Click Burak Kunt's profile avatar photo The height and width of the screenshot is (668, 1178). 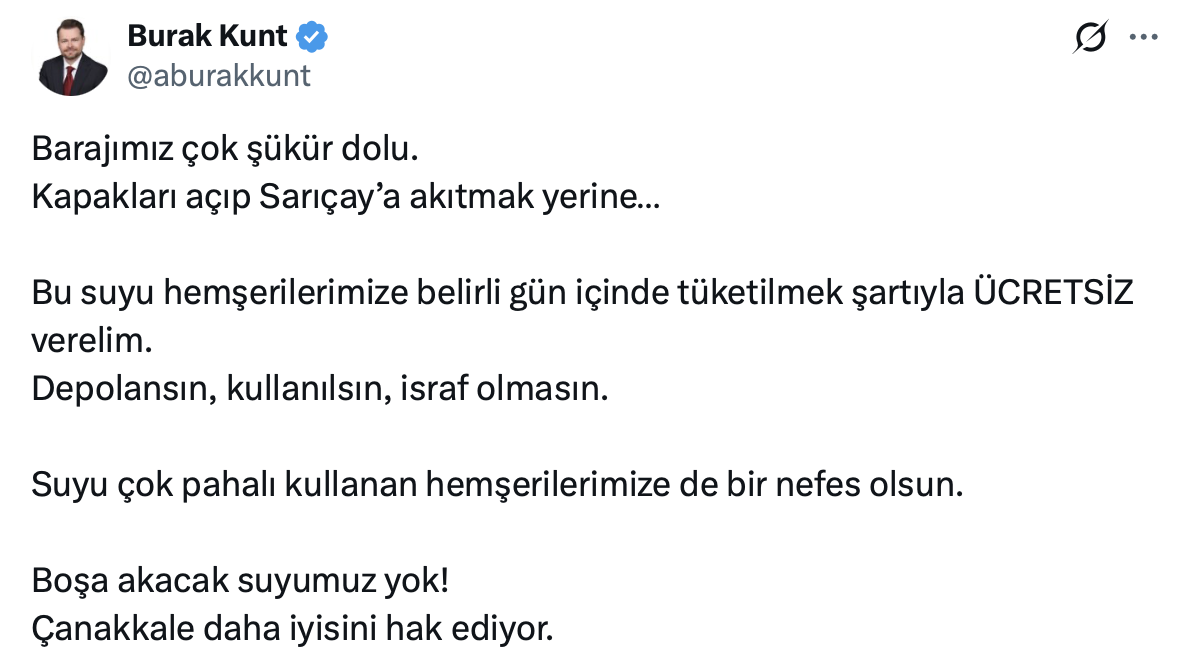click(73, 60)
